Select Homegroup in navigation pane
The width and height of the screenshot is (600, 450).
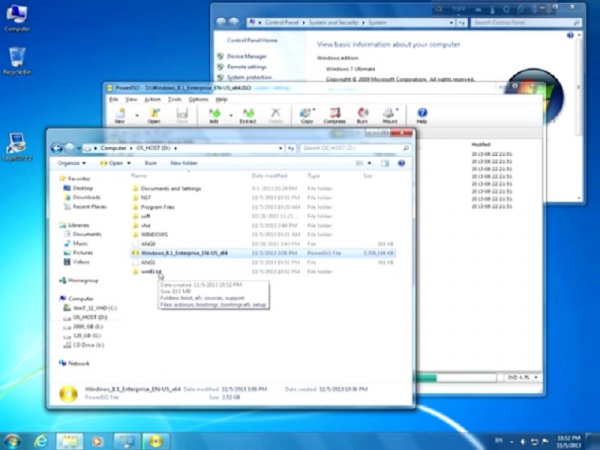pyautogui.click(x=83, y=280)
